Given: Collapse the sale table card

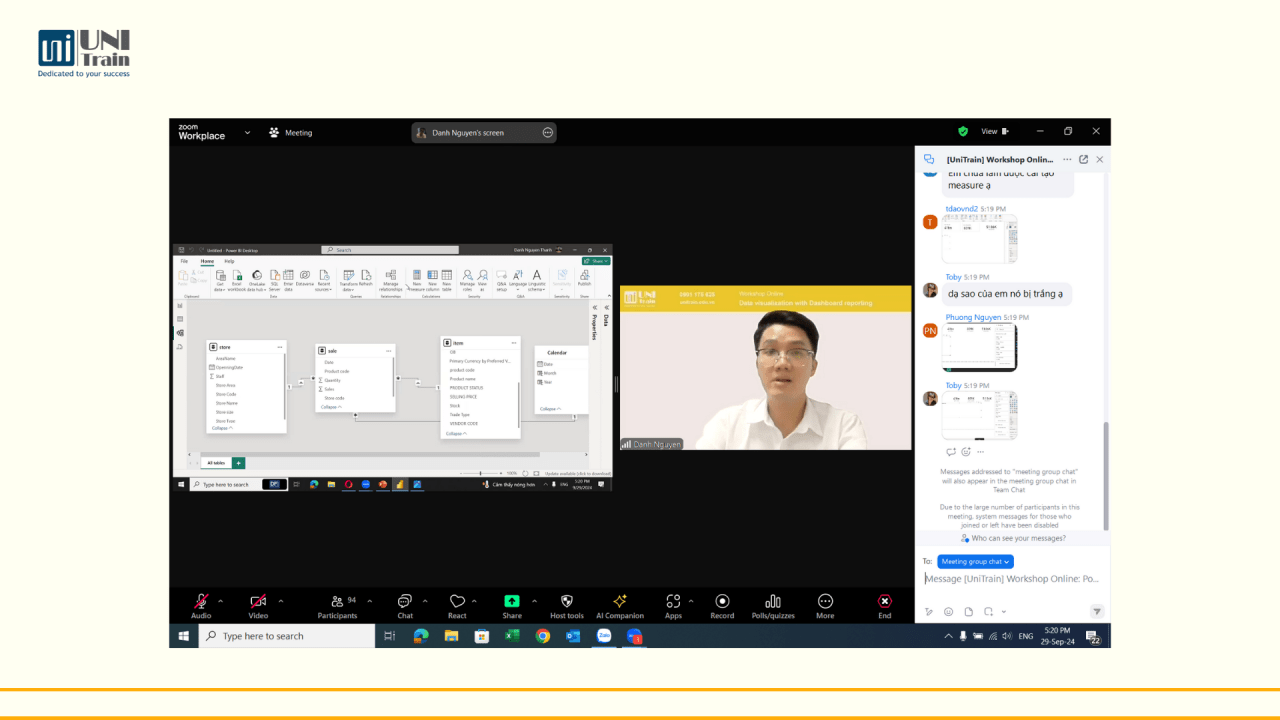Looking at the screenshot, I should click(x=331, y=407).
